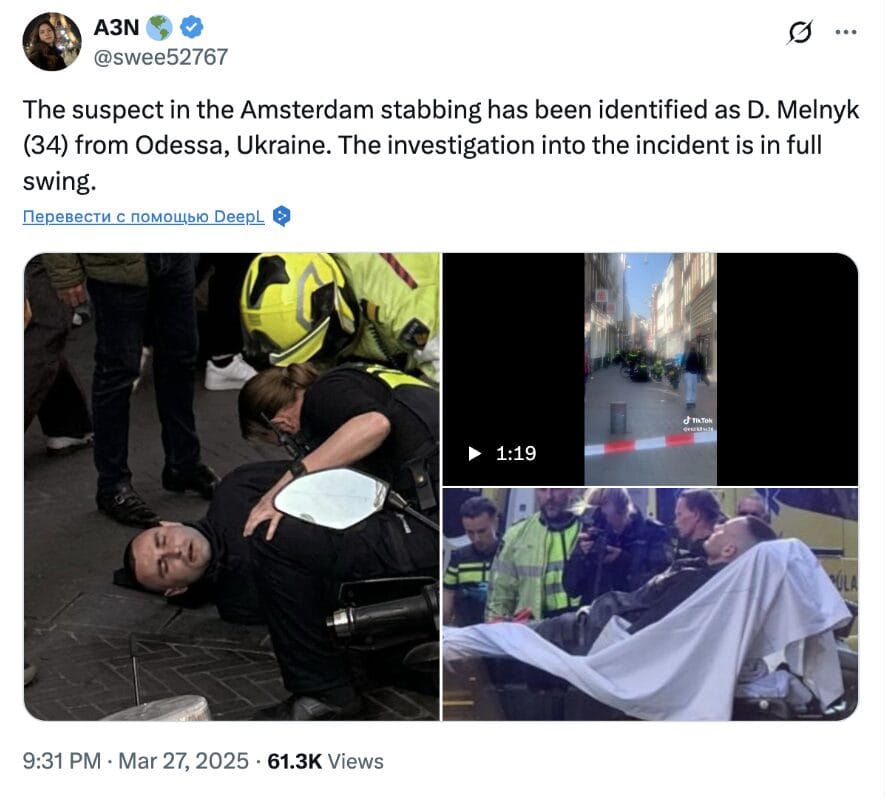886x804 pixels.
Task: Open the 9:31 PM timestamp link
Action: click(62, 761)
